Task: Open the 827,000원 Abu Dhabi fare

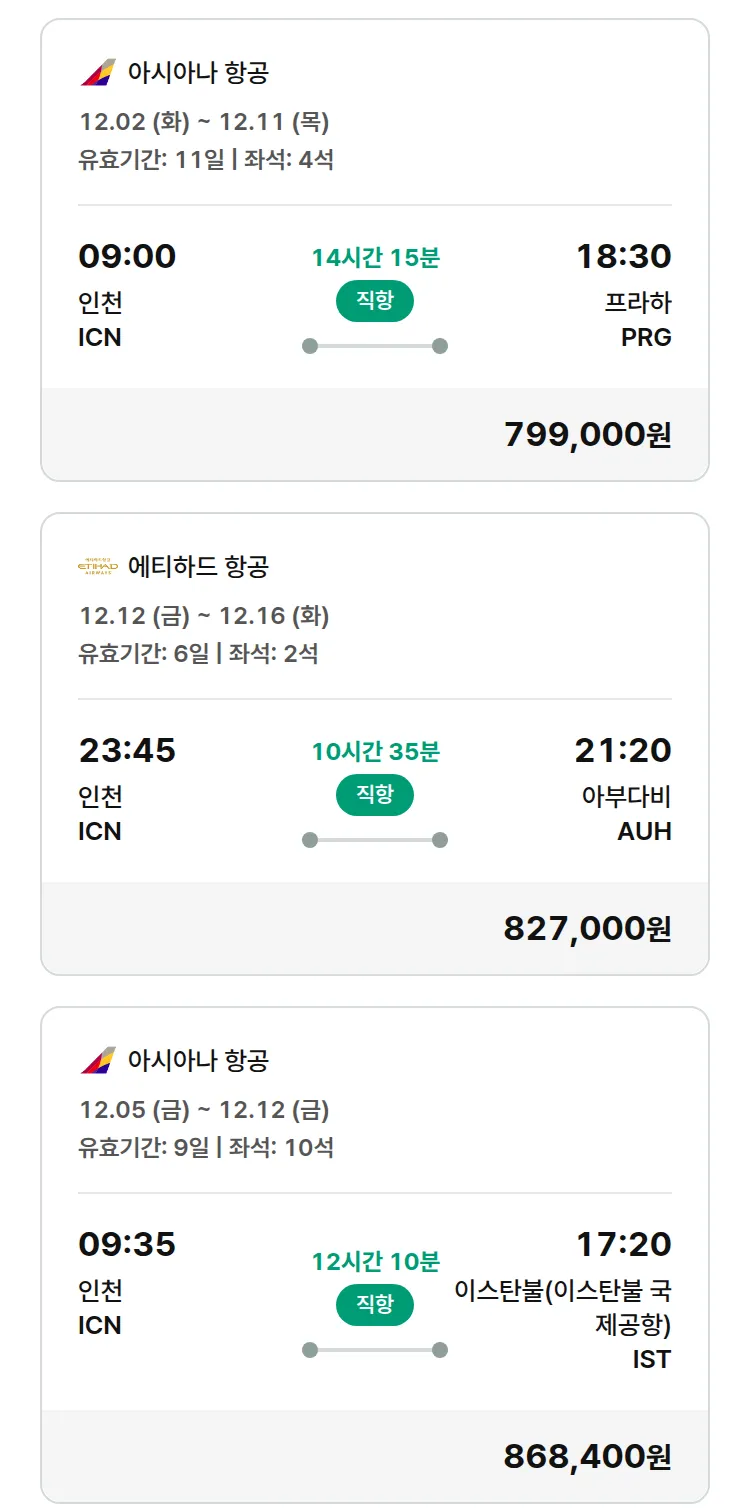Action: 587,929
